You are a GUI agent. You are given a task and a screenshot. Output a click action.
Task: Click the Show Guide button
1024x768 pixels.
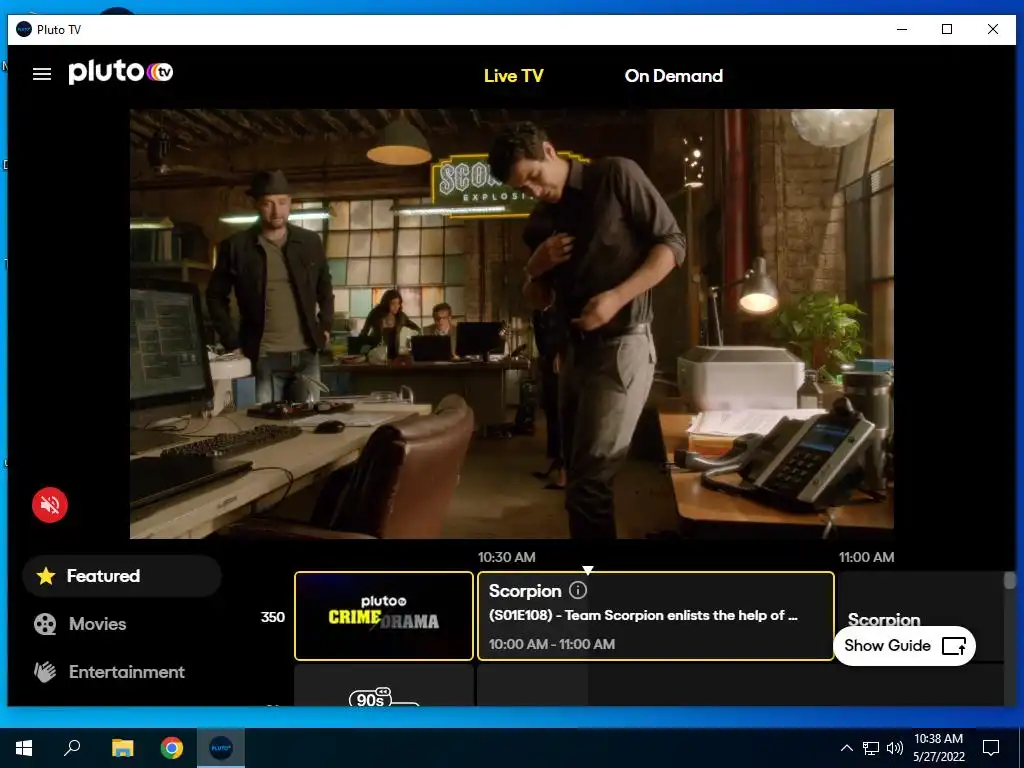pos(904,646)
